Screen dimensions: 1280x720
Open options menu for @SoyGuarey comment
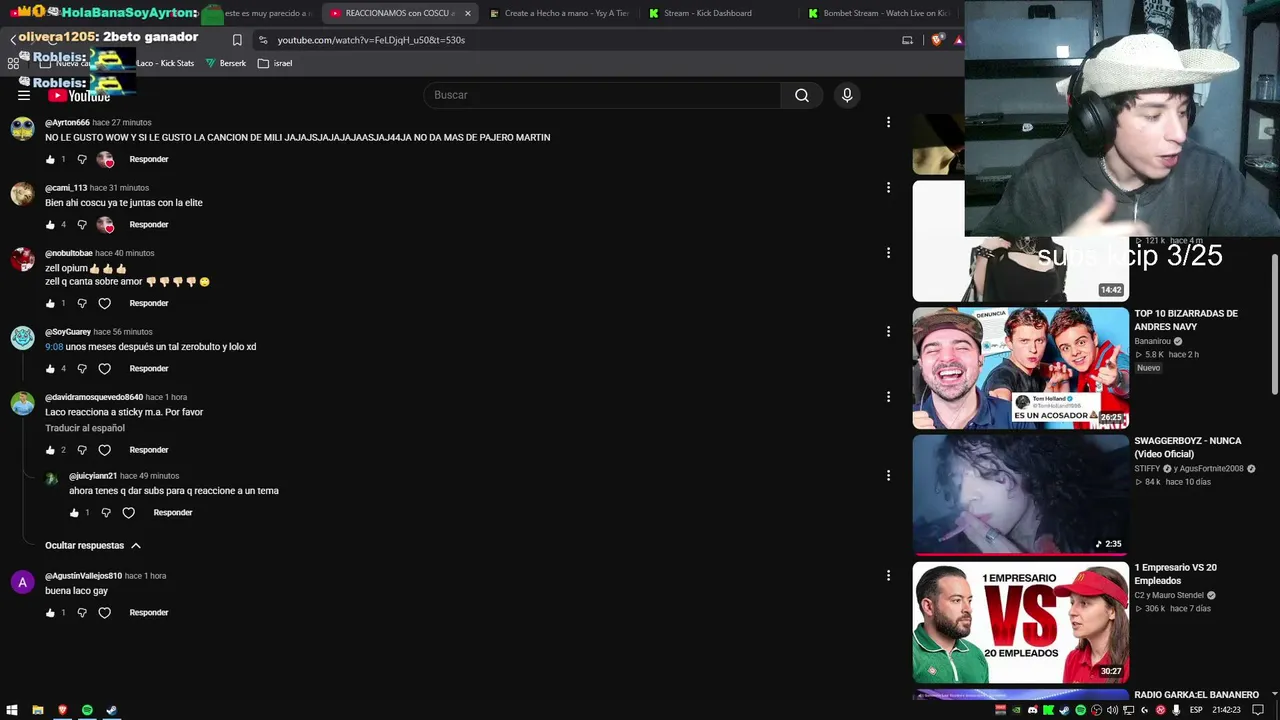[888, 331]
